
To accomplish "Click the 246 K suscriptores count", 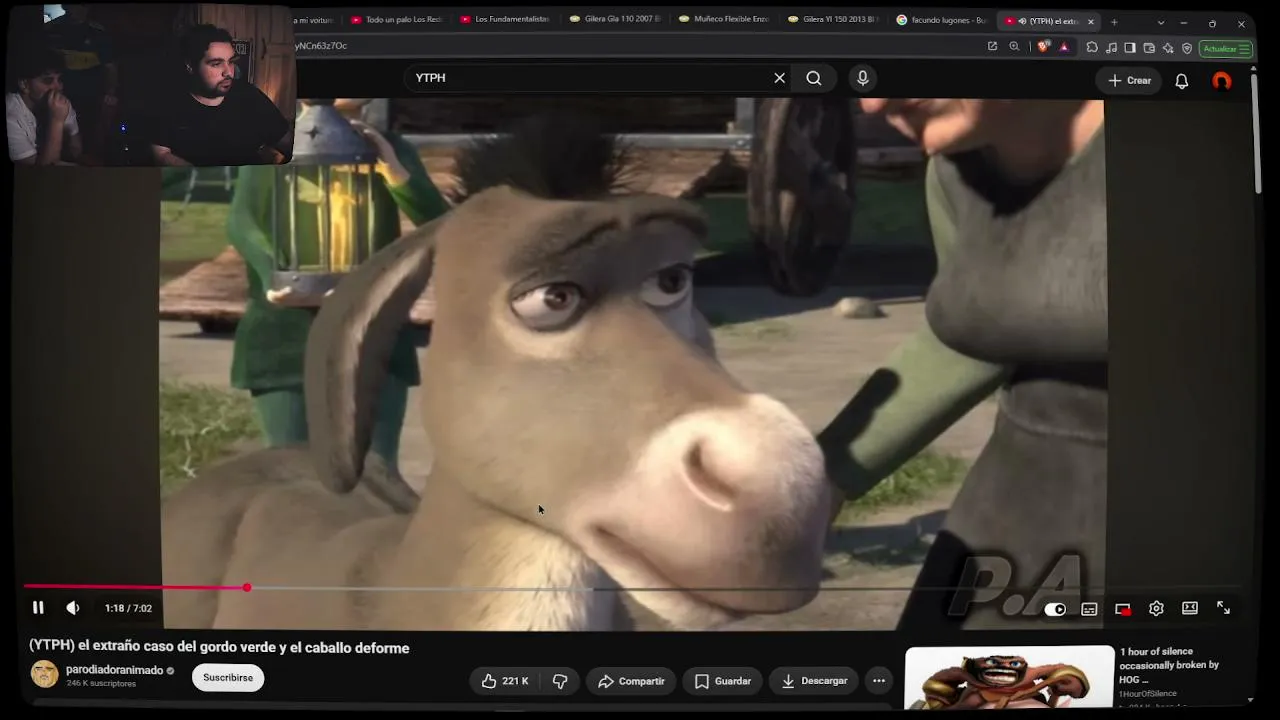I will [101, 684].
